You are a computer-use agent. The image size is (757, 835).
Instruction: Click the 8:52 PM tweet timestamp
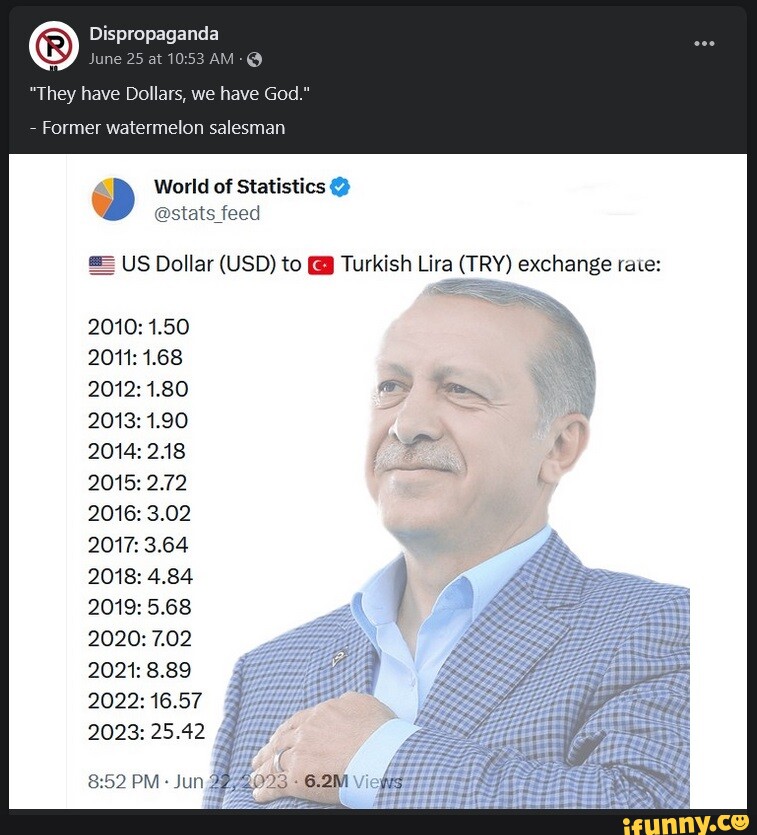point(125,781)
